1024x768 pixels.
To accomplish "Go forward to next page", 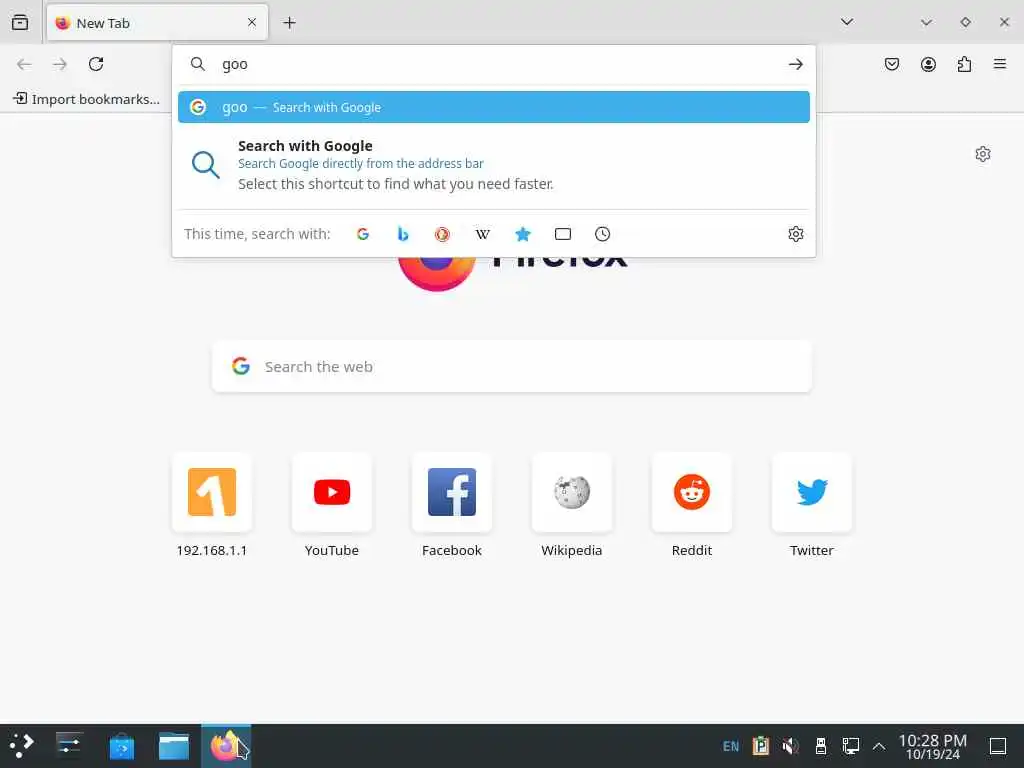I will (60, 64).
